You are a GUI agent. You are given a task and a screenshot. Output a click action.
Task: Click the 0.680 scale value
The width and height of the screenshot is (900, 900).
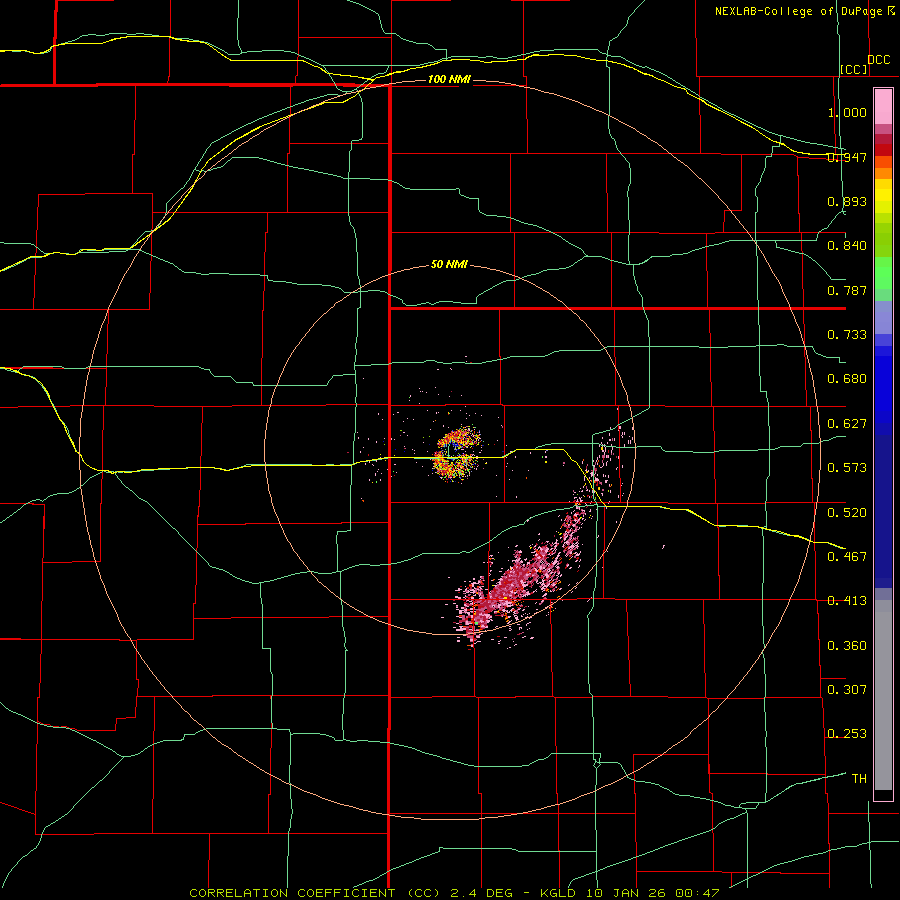(x=847, y=379)
